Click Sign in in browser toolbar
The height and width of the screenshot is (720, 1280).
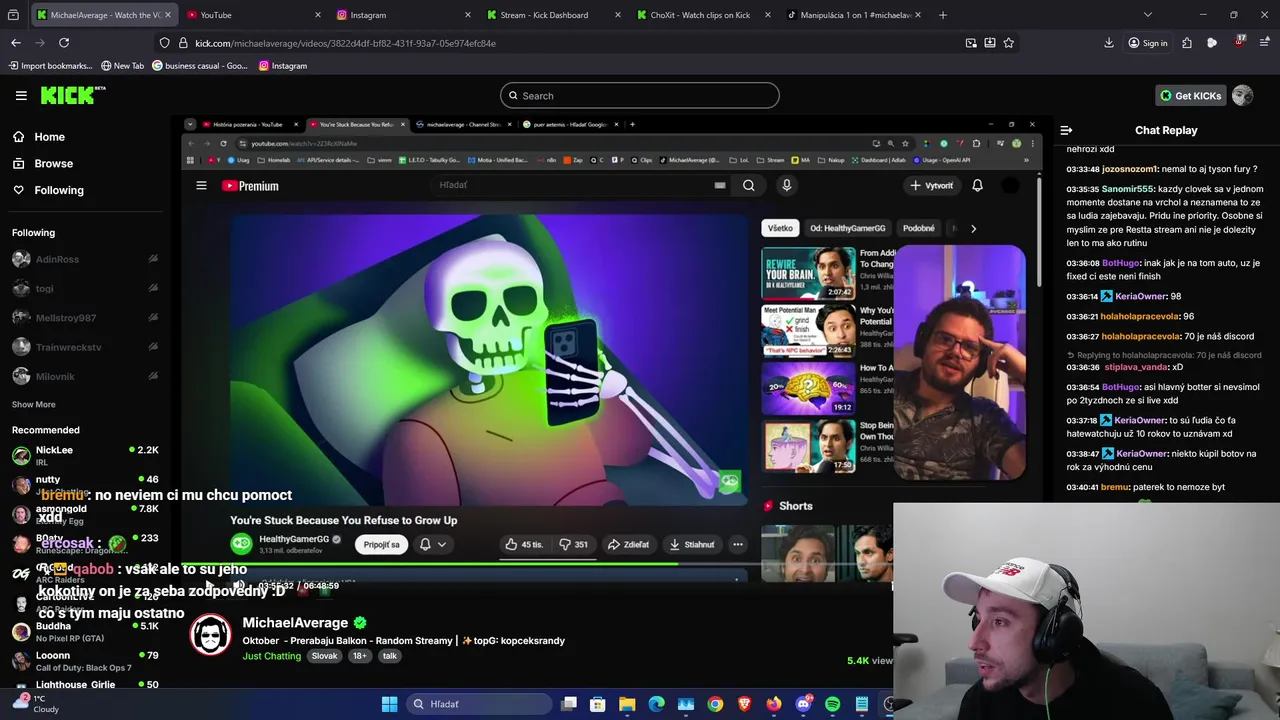coord(1147,43)
